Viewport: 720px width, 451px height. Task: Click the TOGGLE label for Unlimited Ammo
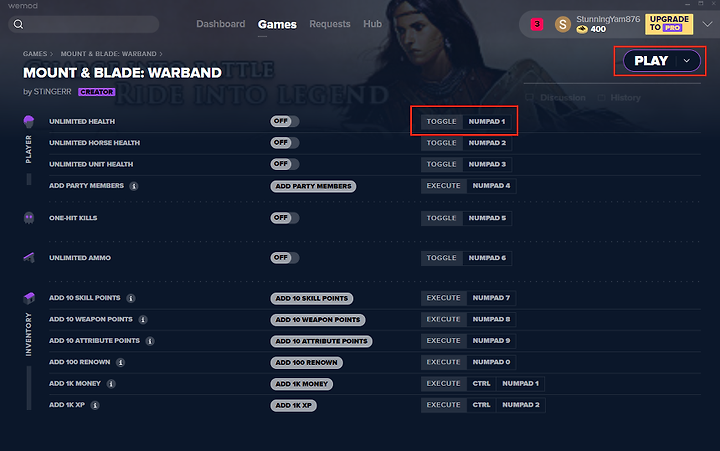coord(441,258)
